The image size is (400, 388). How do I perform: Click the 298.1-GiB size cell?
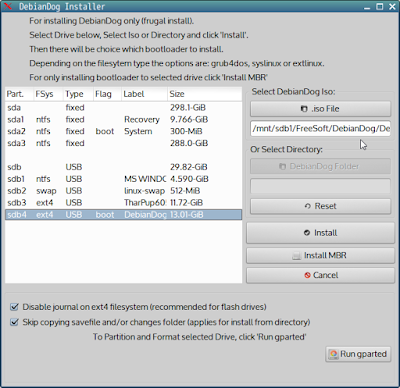point(188,108)
